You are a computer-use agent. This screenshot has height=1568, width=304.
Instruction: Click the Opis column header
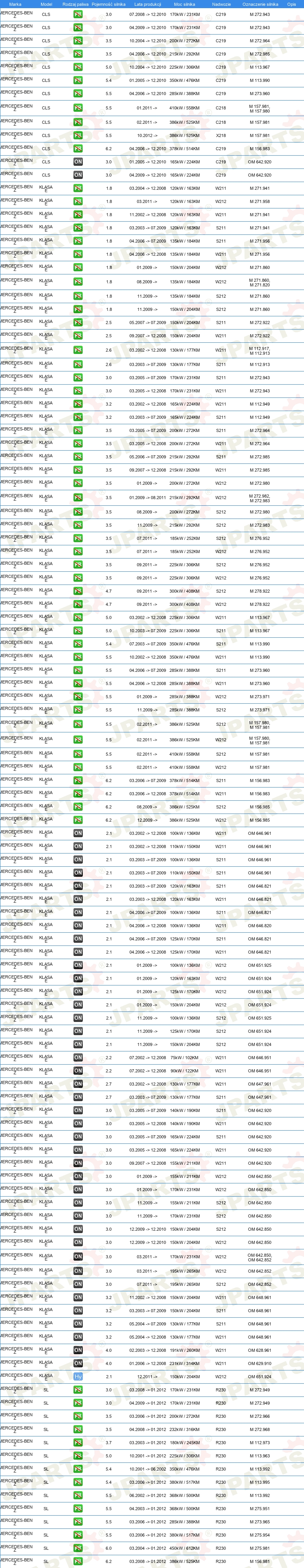coord(292,4)
